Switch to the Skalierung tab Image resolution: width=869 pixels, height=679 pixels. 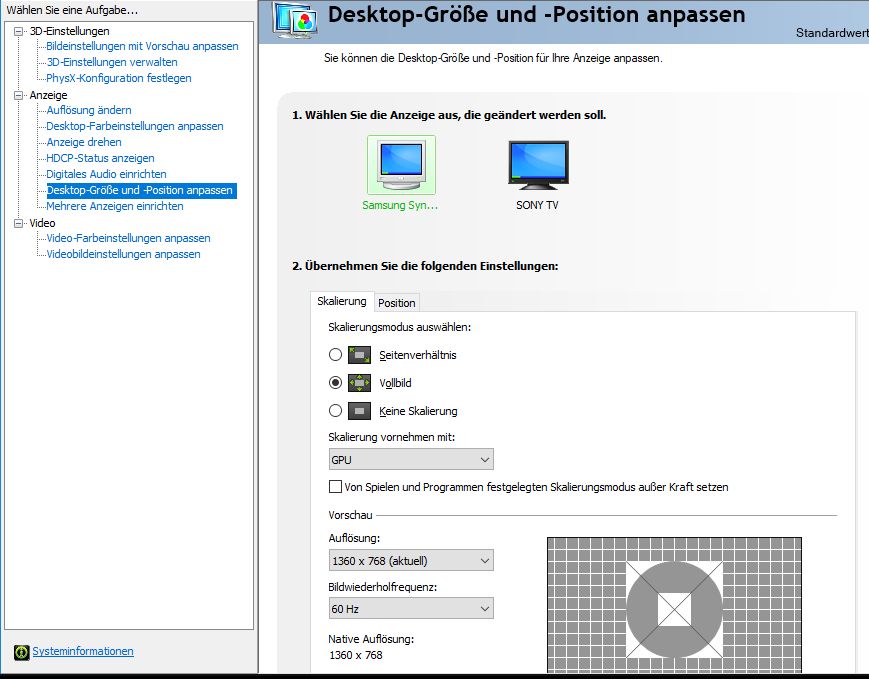click(341, 302)
